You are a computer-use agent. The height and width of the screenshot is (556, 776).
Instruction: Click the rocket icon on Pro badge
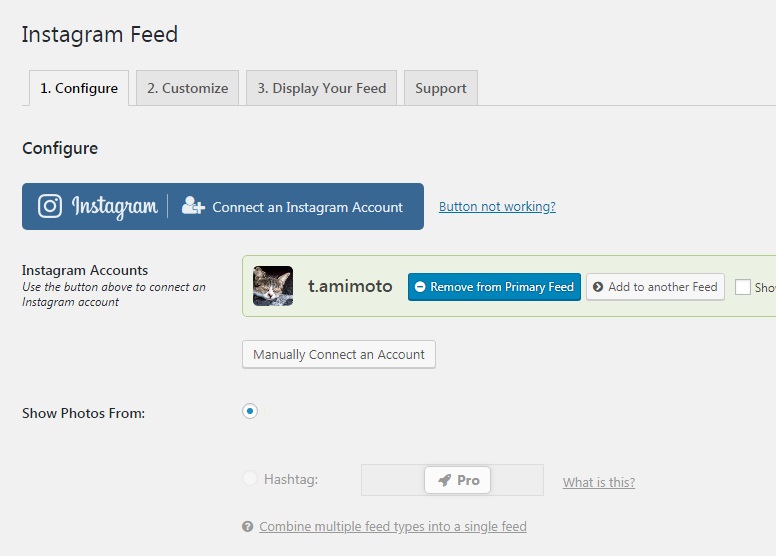444,480
